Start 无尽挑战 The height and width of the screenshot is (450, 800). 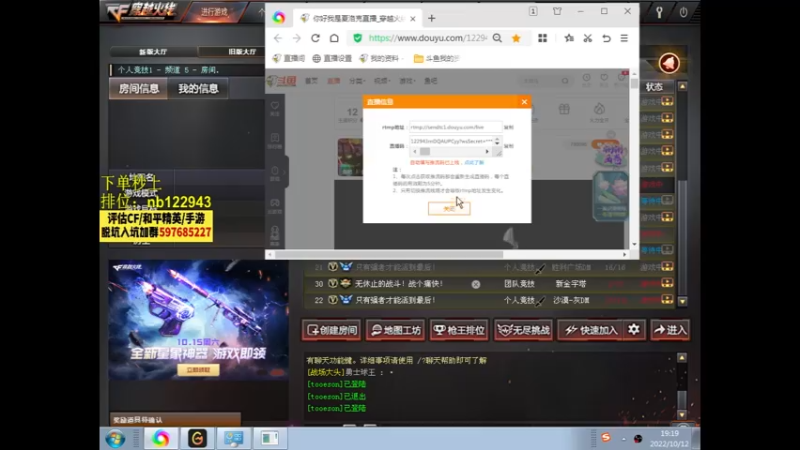523,330
